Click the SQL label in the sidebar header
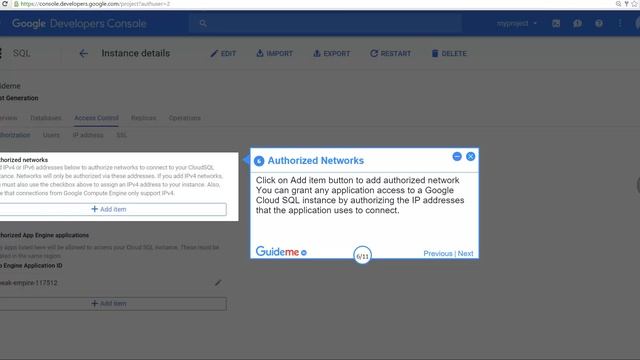 22,53
